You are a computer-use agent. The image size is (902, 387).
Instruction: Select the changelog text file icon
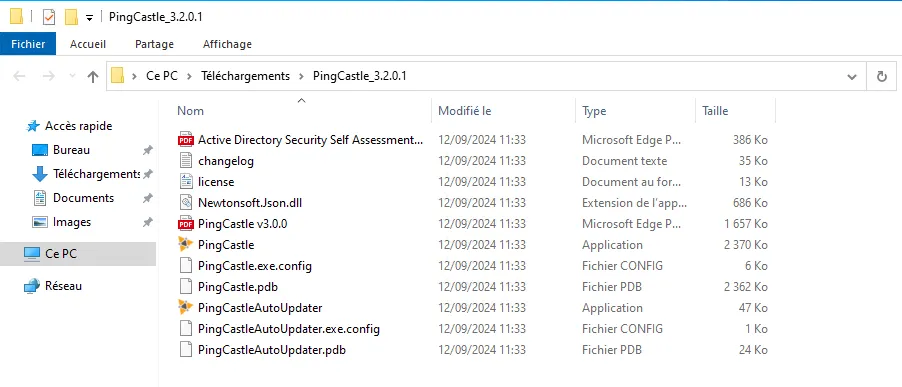[x=185, y=160]
